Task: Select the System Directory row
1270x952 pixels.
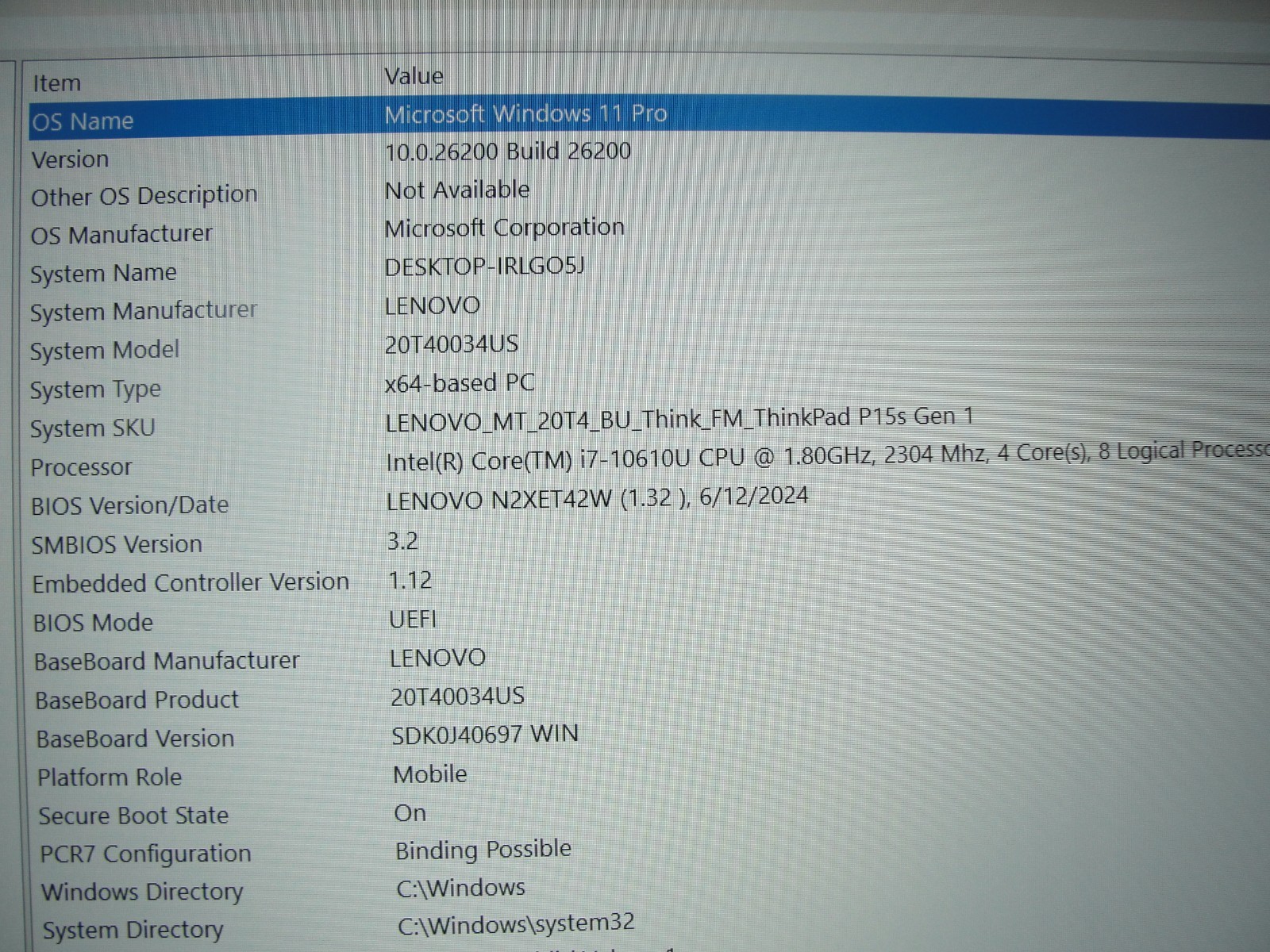Action: pyautogui.click(x=133, y=931)
